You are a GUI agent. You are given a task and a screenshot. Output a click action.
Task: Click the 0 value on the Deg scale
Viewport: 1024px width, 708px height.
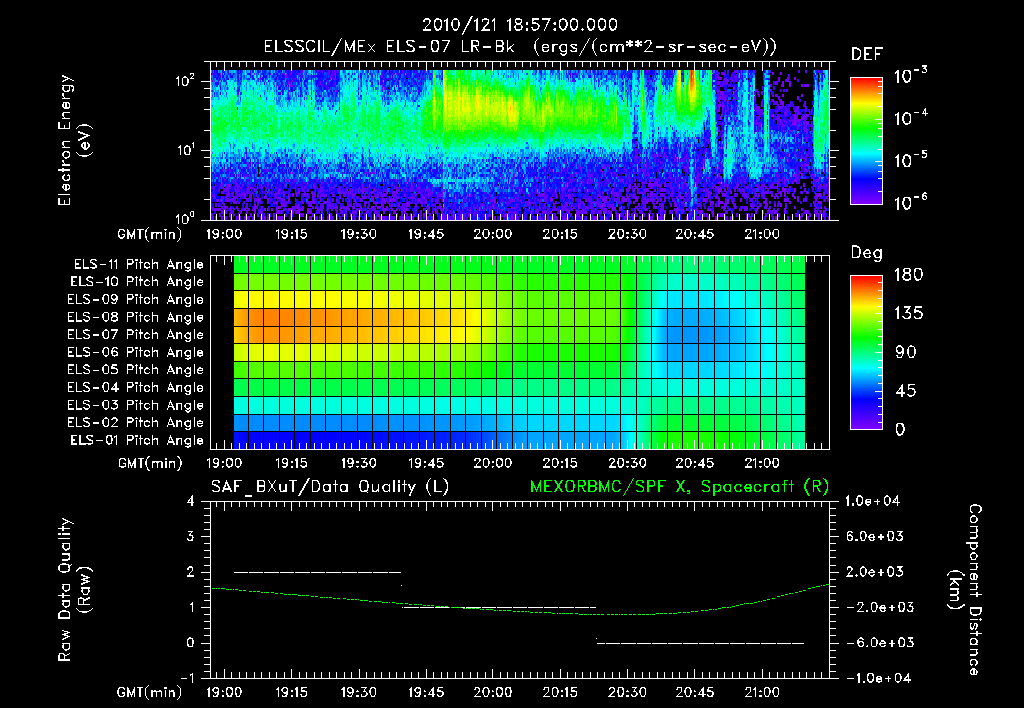point(900,429)
